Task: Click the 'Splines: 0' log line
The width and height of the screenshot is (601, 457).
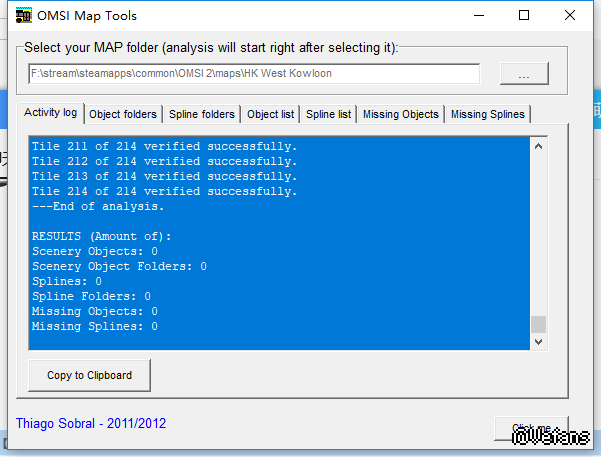Action: point(67,281)
